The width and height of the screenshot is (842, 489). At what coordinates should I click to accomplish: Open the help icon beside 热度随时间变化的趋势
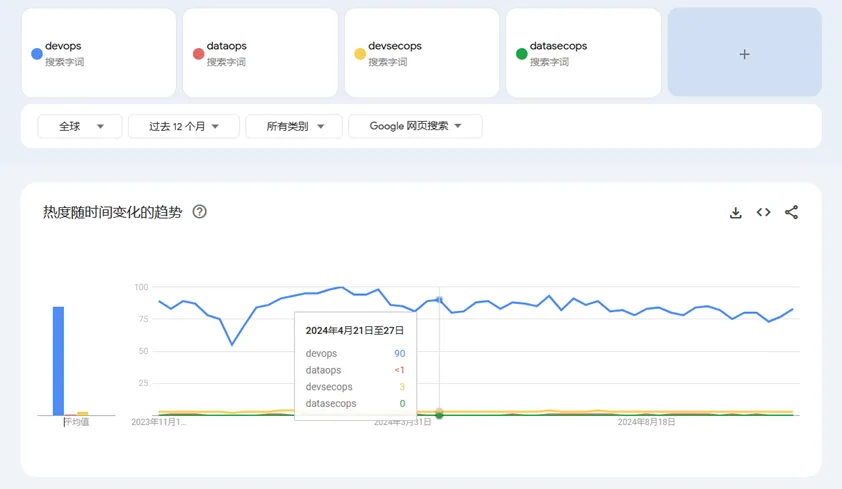coord(200,212)
